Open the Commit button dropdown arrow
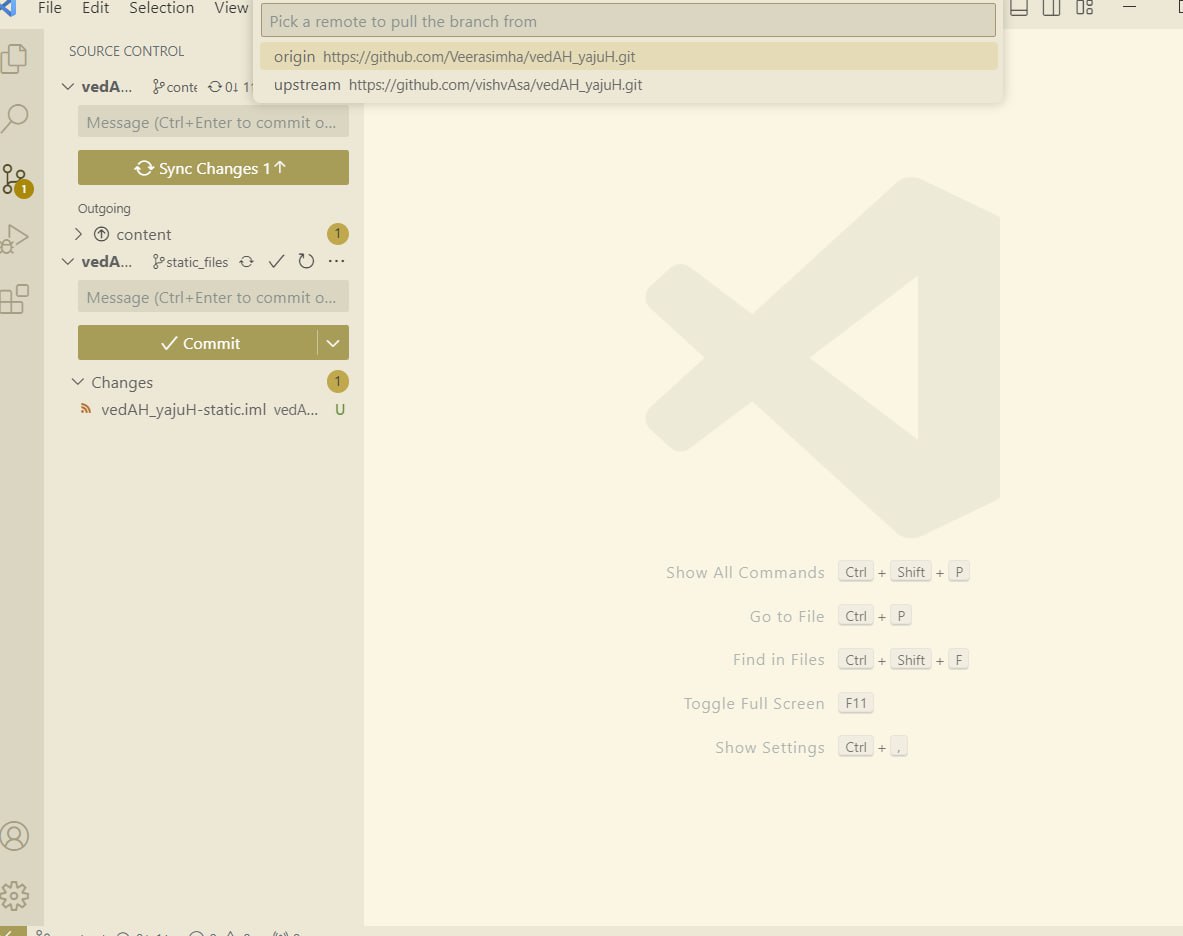The height and width of the screenshot is (936, 1183). pos(333,343)
